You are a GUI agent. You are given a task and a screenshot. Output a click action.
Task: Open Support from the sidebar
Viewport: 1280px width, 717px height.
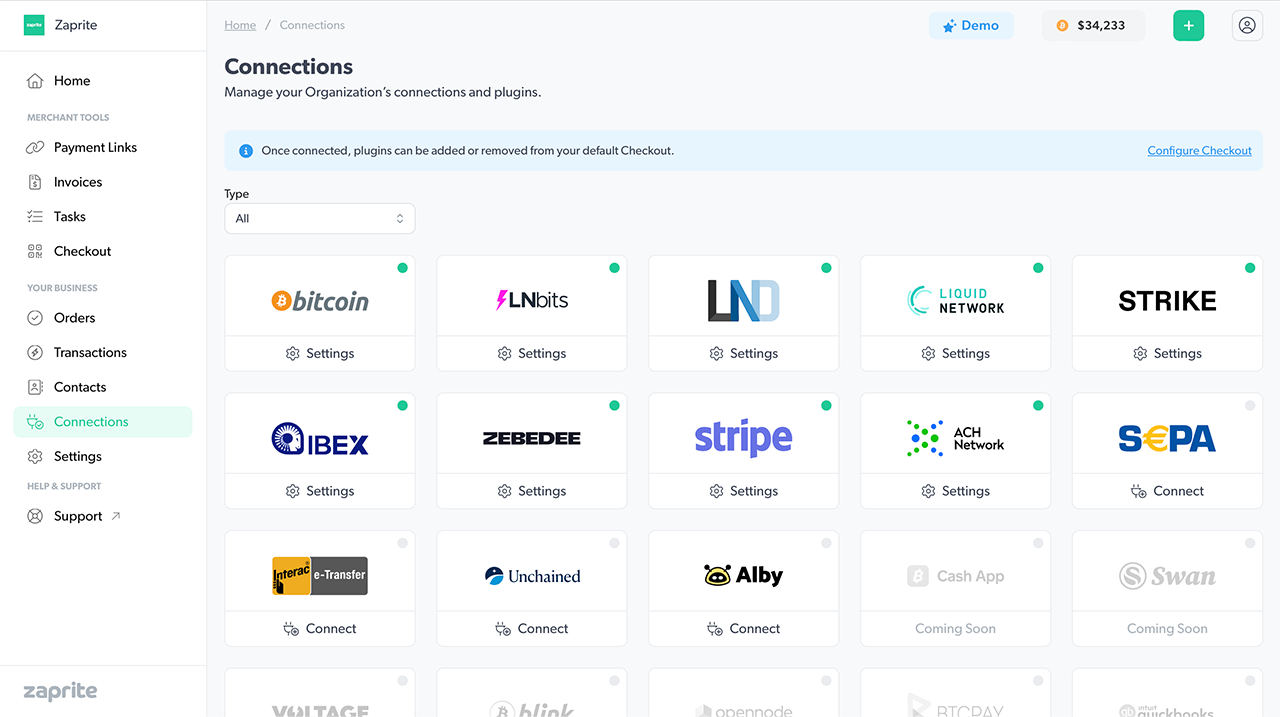(102, 516)
